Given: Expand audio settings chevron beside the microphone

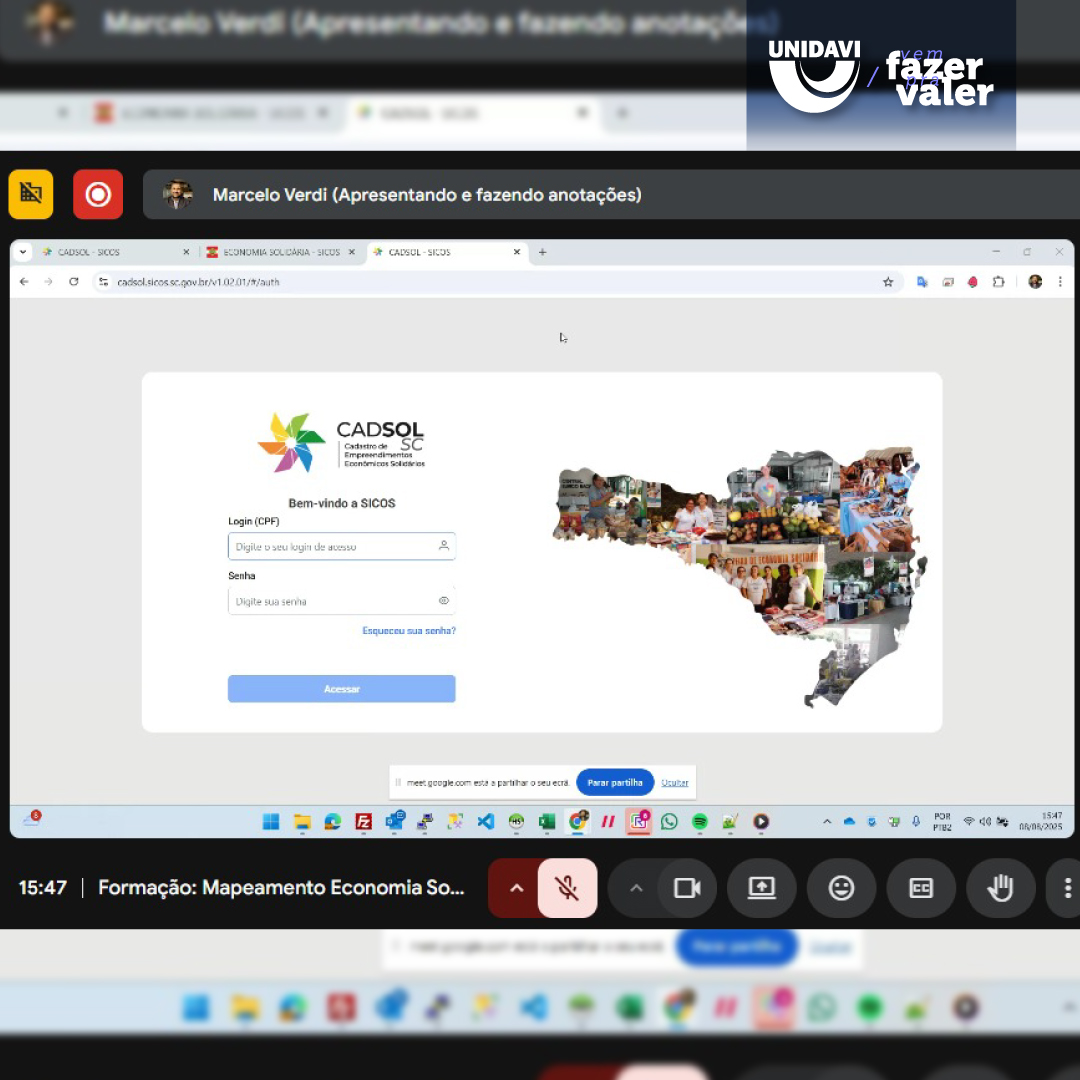Looking at the screenshot, I should [x=517, y=888].
